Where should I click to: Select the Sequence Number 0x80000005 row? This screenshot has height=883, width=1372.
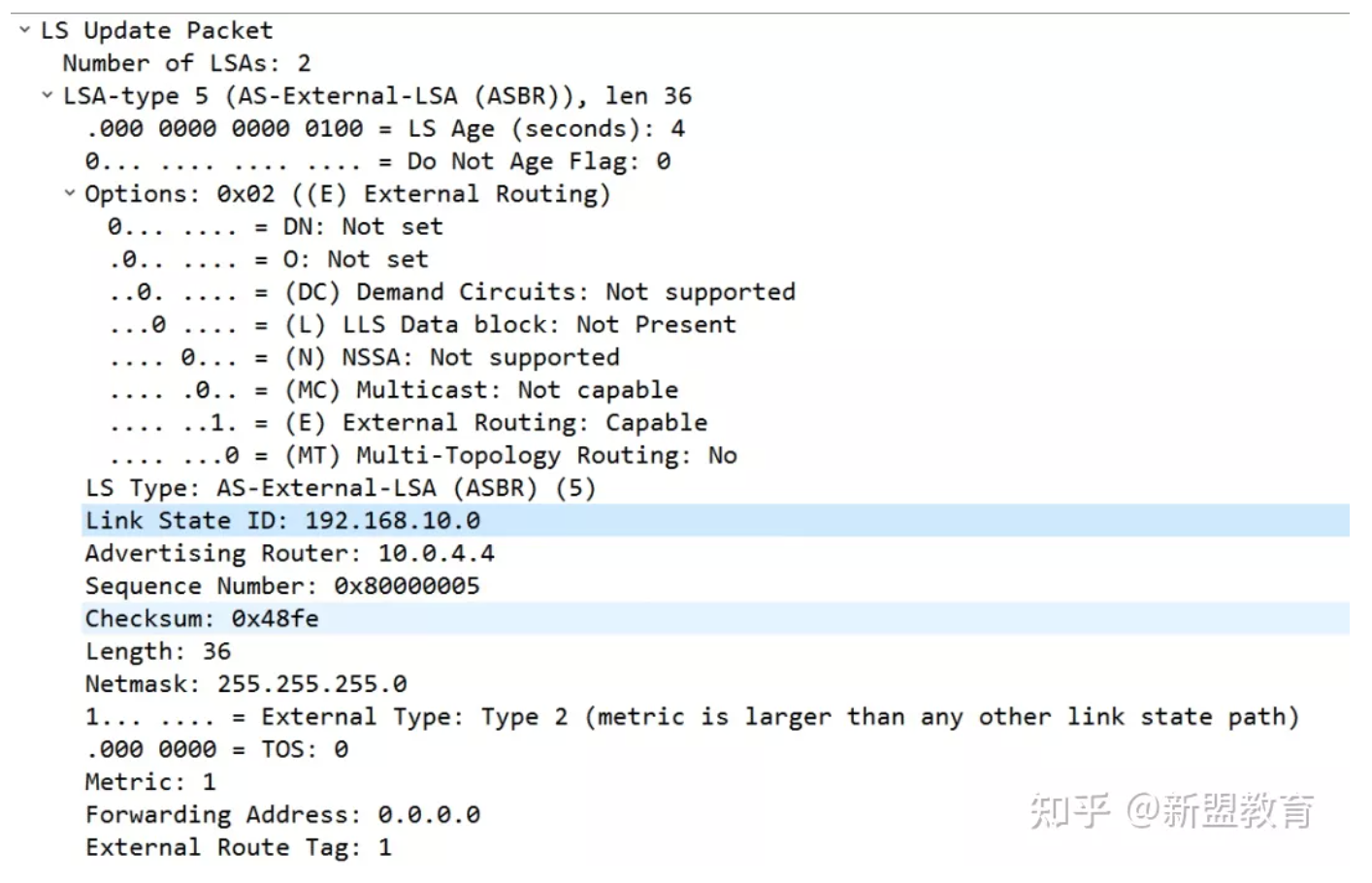point(281,586)
